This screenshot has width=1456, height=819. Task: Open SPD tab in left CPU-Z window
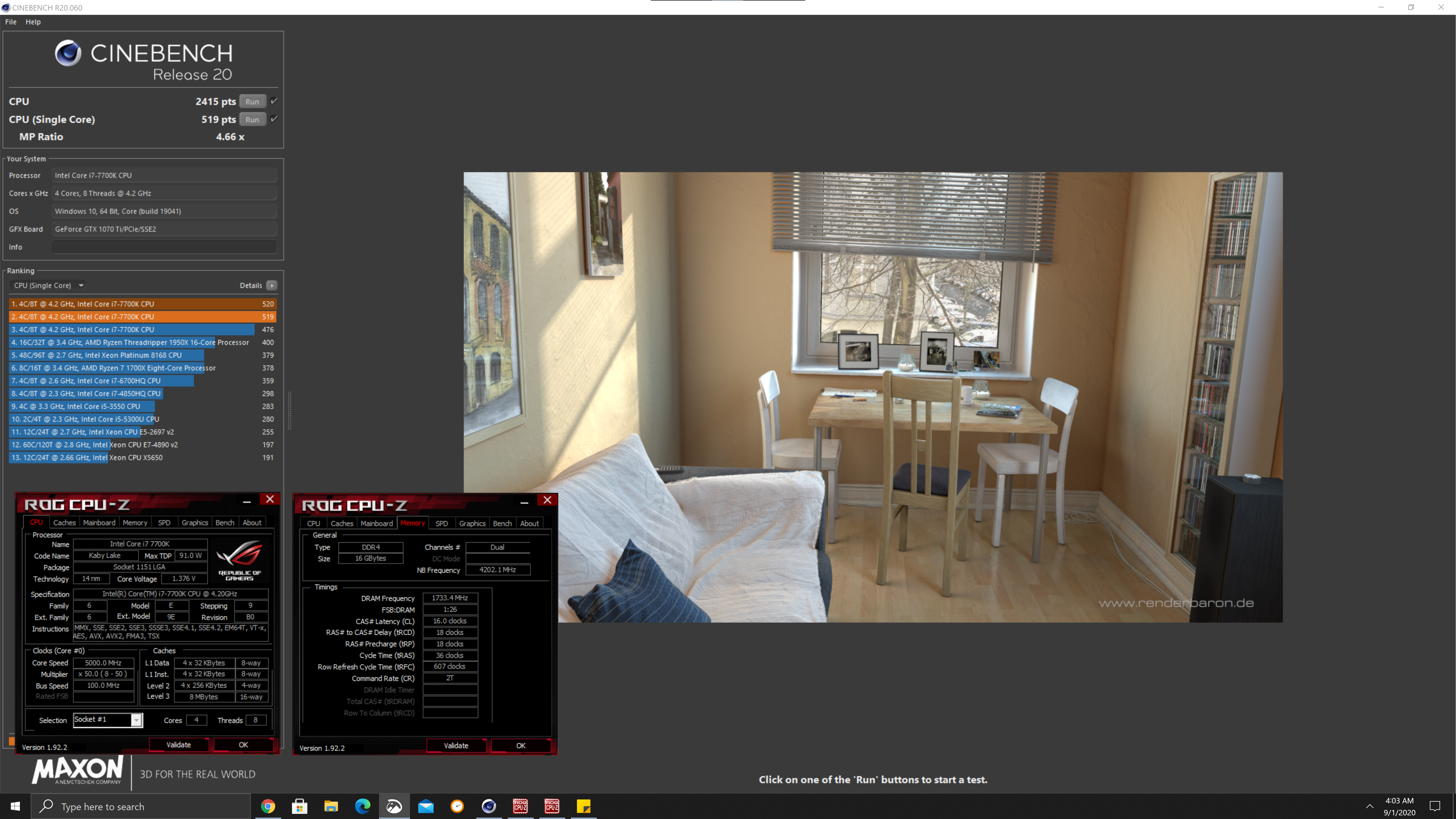tap(164, 522)
